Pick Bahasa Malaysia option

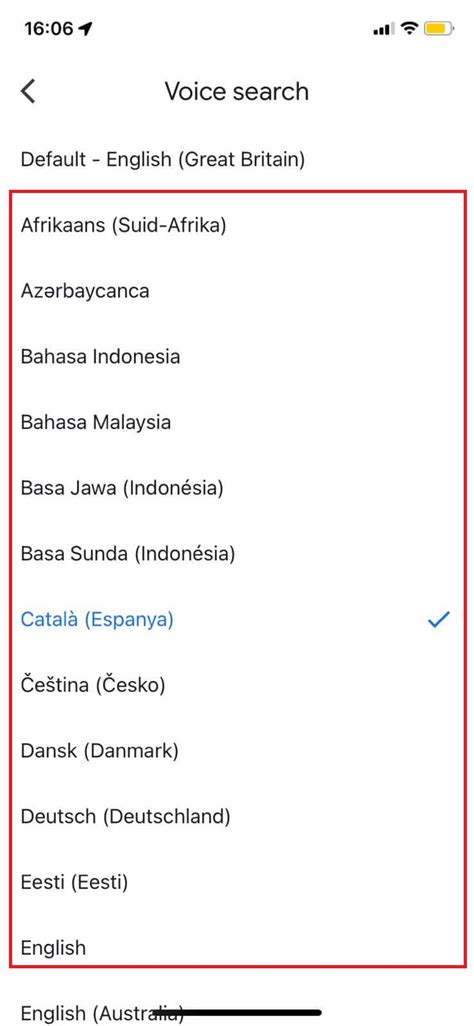click(237, 422)
